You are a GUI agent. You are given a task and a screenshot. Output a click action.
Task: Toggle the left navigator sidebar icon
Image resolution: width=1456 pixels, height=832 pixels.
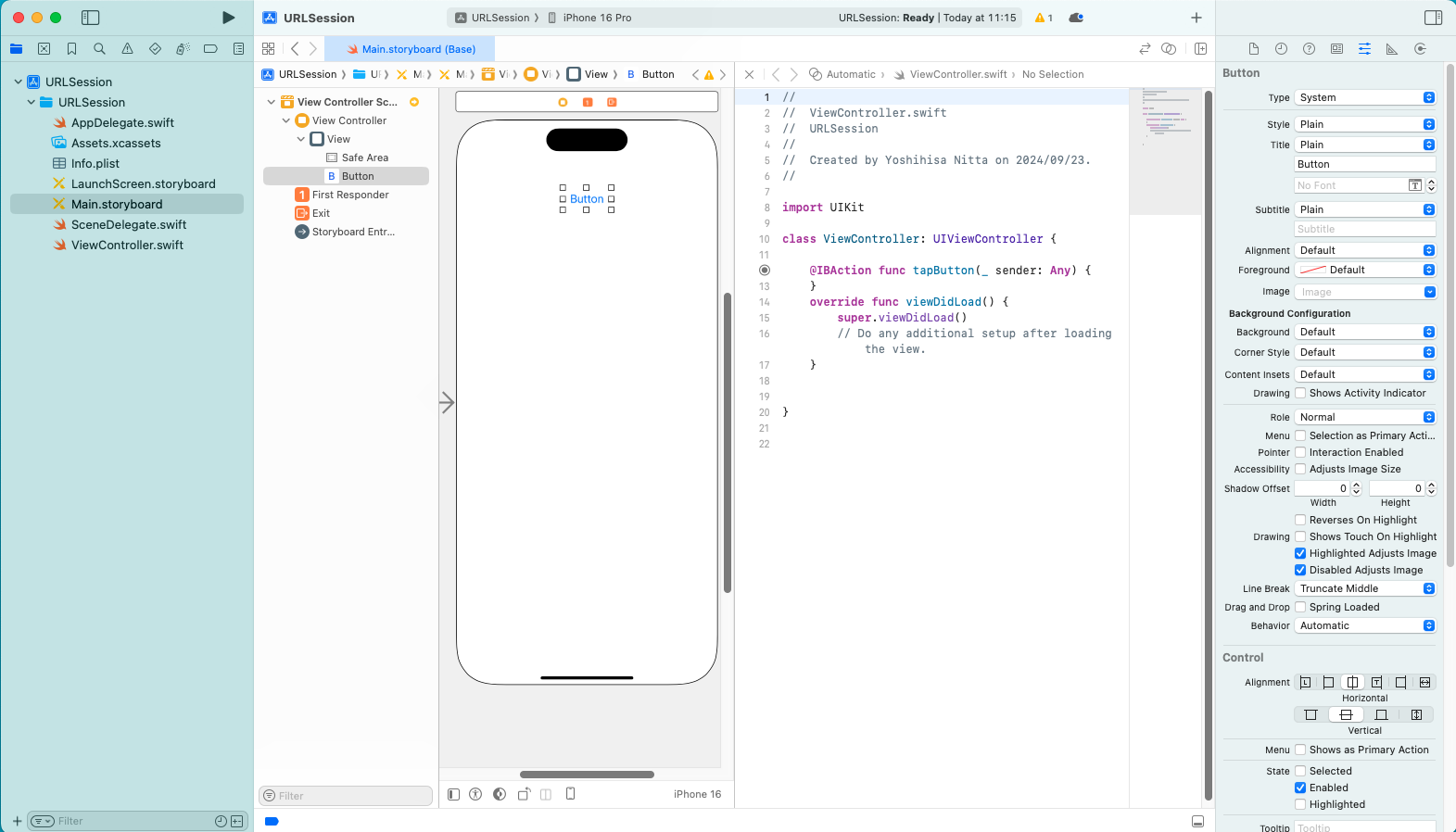pos(90,18)
